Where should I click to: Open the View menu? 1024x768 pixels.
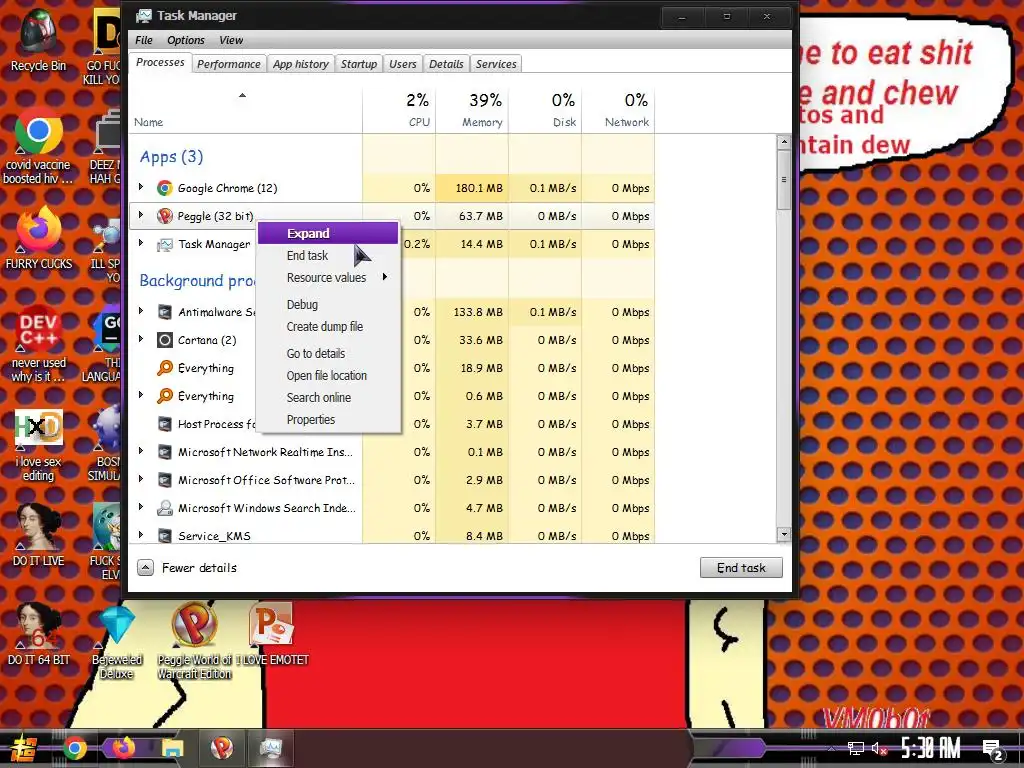coord(231,40)
